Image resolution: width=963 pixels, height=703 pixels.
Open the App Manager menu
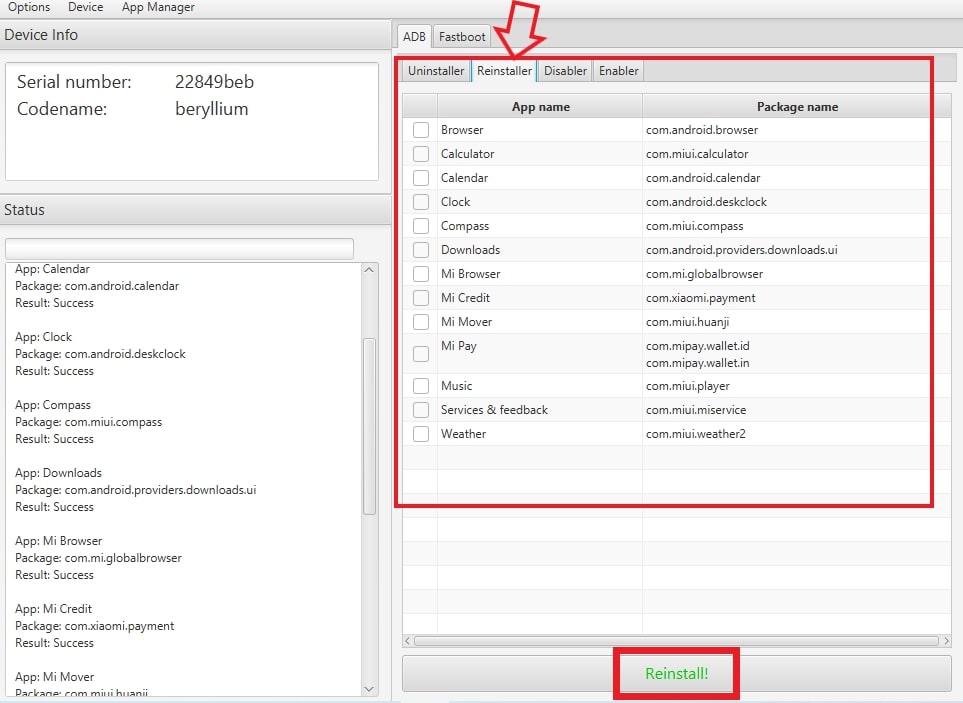click(158, 7)
